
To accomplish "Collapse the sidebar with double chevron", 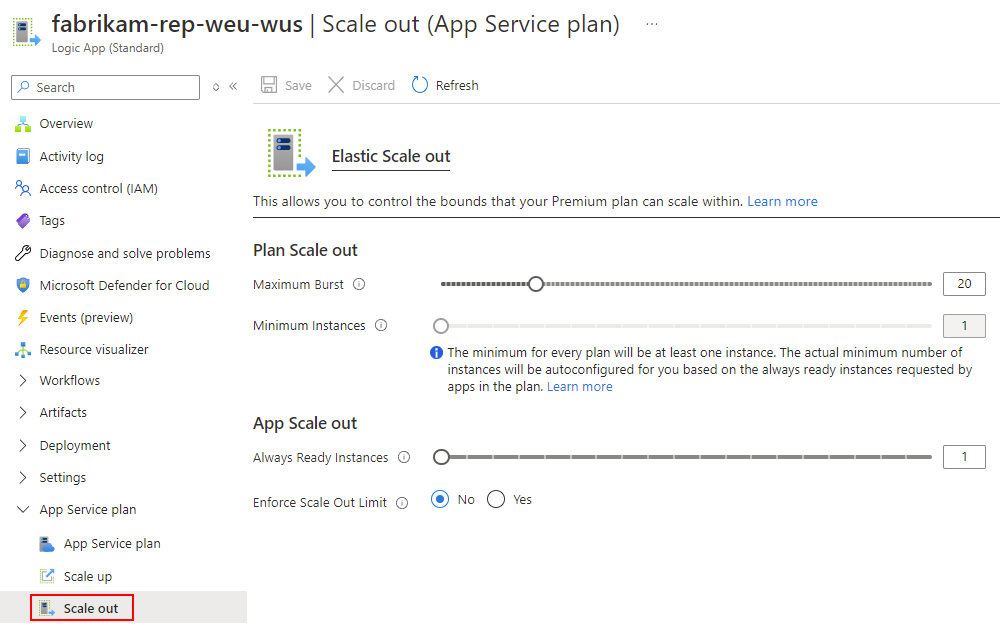I will click(x=233, y=87).
